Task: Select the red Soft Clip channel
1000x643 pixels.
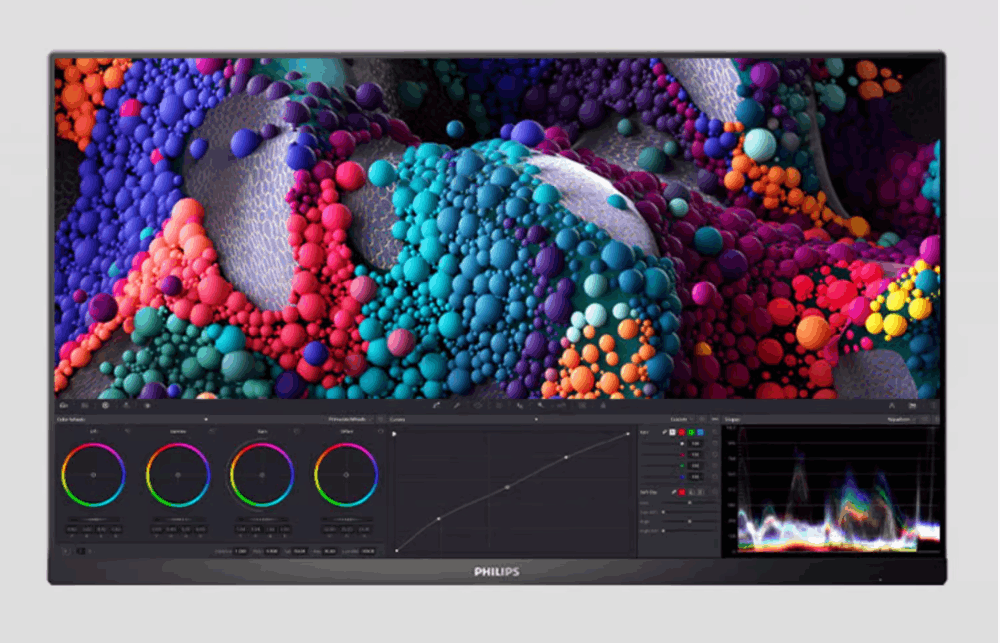Action: [682, 492]
